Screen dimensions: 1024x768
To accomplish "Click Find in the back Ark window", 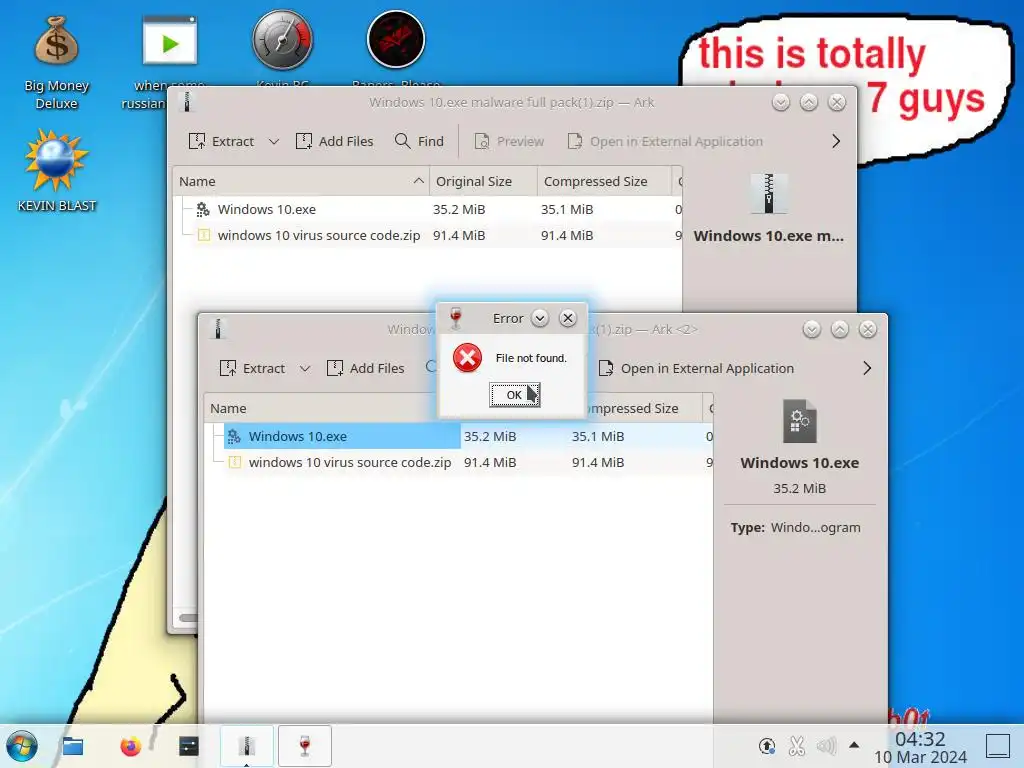I will click(x=419, y=141).
